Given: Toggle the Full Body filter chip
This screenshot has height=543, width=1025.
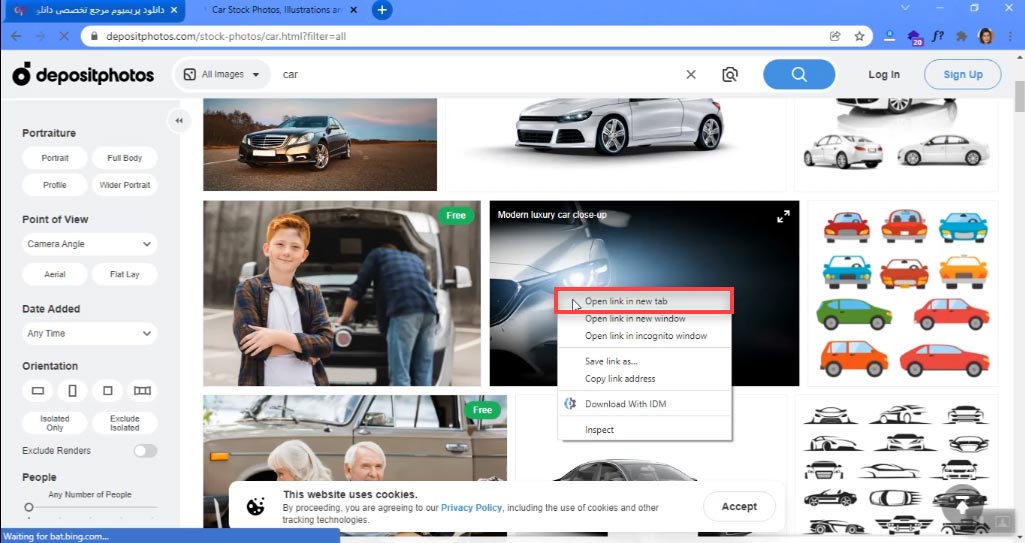Looking at the screenshot, I should [124, 158].
